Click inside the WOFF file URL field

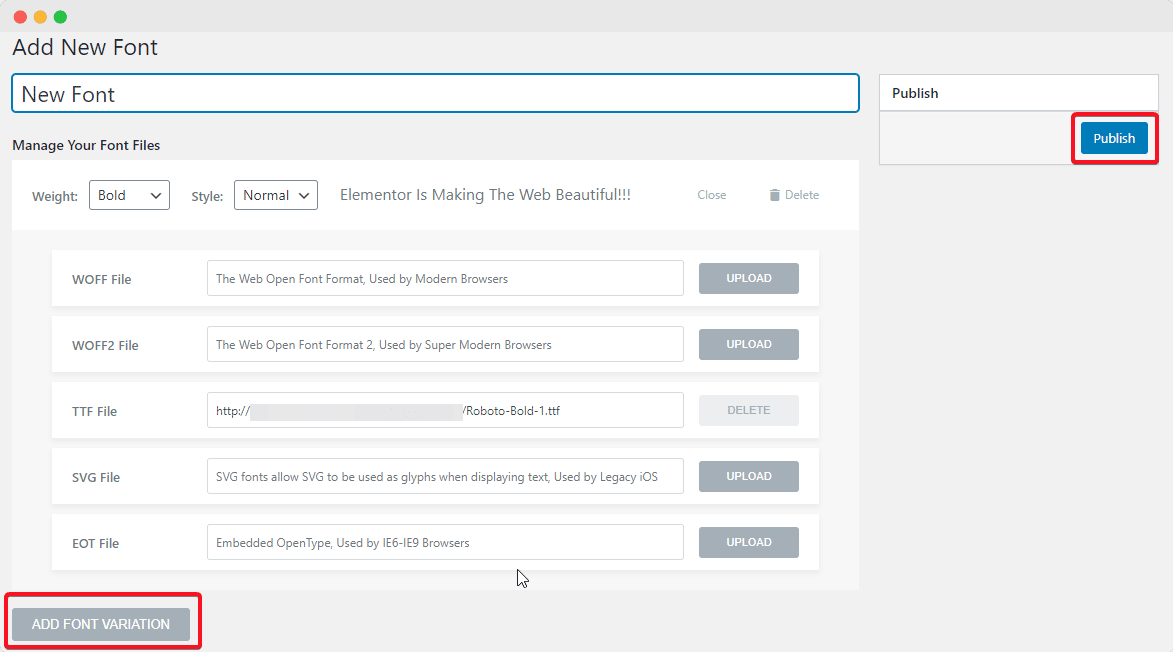pos(444,278)
